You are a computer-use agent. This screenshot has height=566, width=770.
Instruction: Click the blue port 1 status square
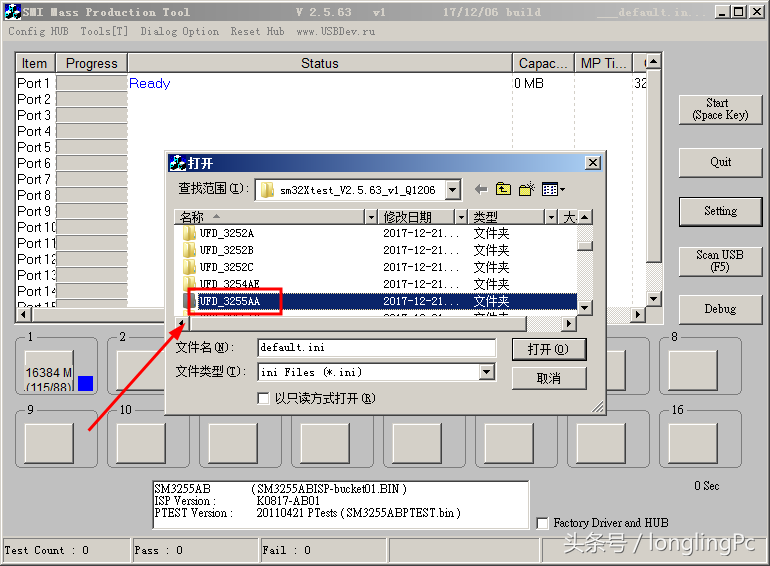(x=85, y=383)
